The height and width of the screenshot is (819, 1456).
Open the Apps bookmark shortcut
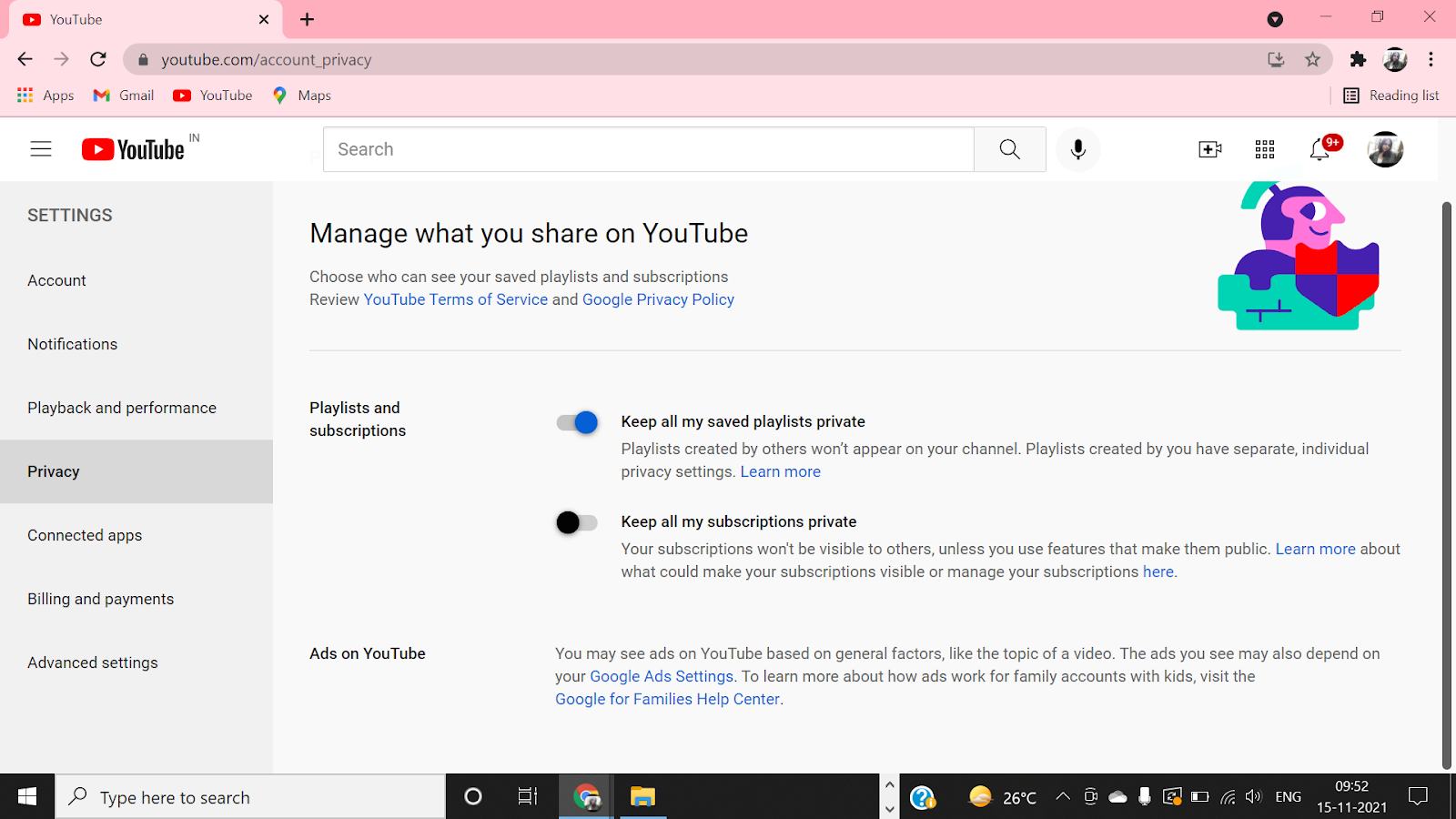(45, 95)
